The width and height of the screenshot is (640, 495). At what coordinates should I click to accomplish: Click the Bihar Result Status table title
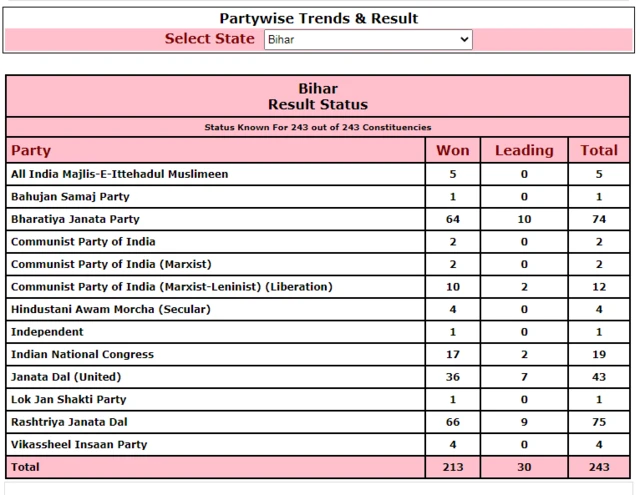click(x=318, y=96)
